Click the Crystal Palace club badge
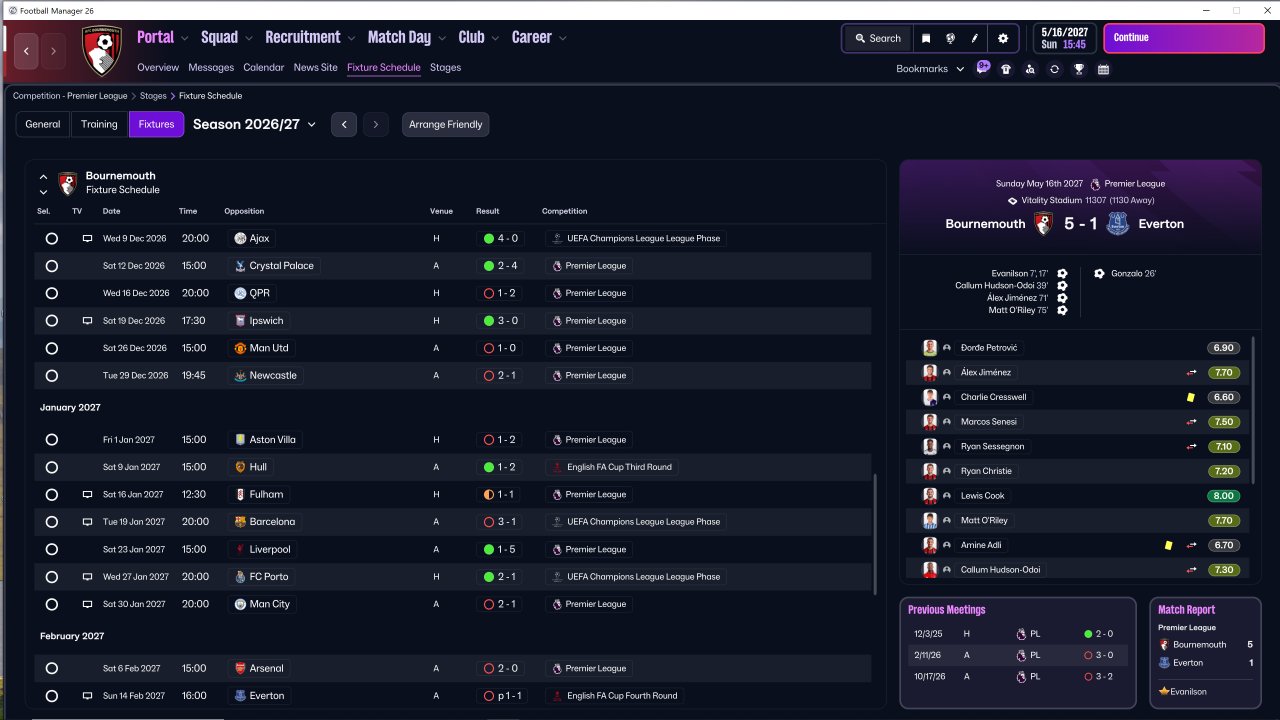The height and width of the screenshot is (720, 1280). point(239,266)
